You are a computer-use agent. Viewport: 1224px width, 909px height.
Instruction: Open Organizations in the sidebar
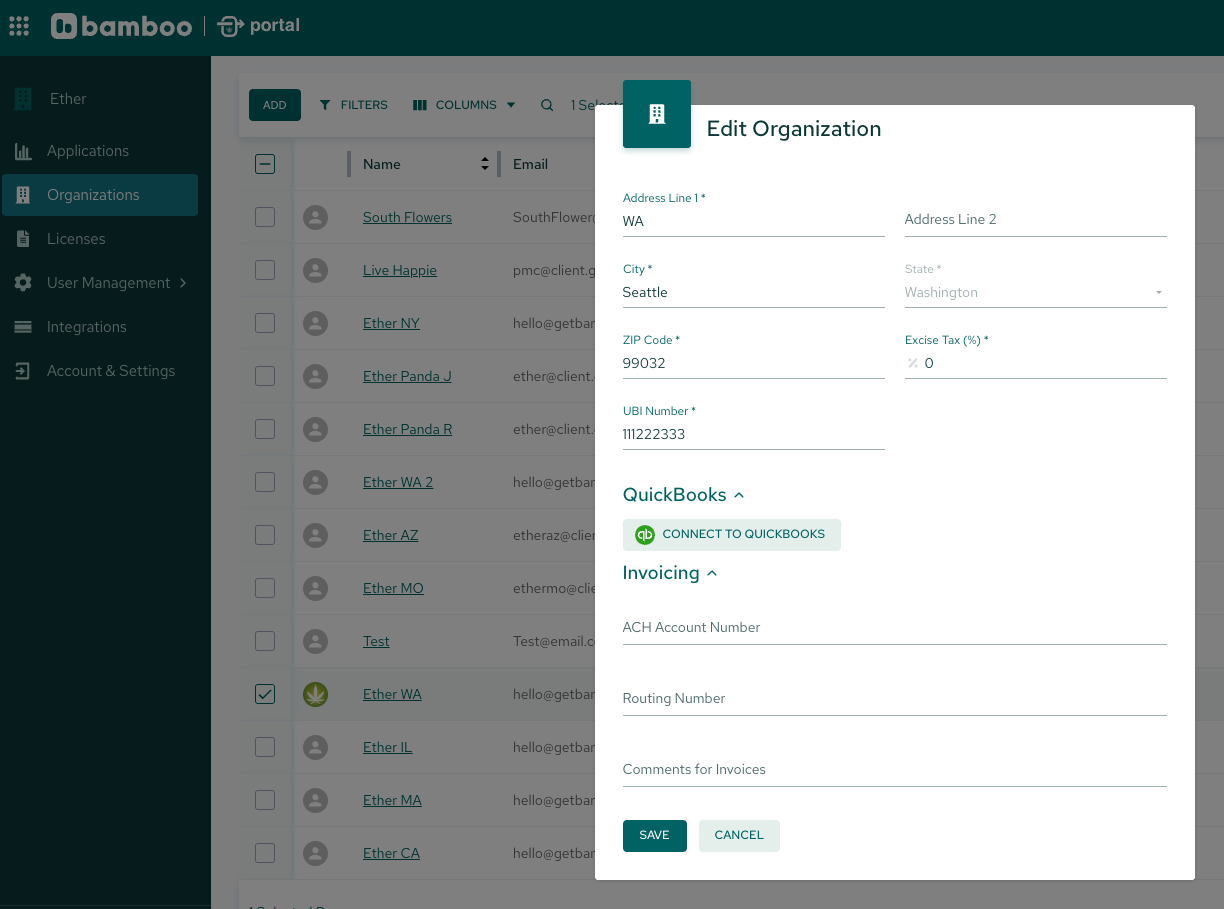[100, 195]
